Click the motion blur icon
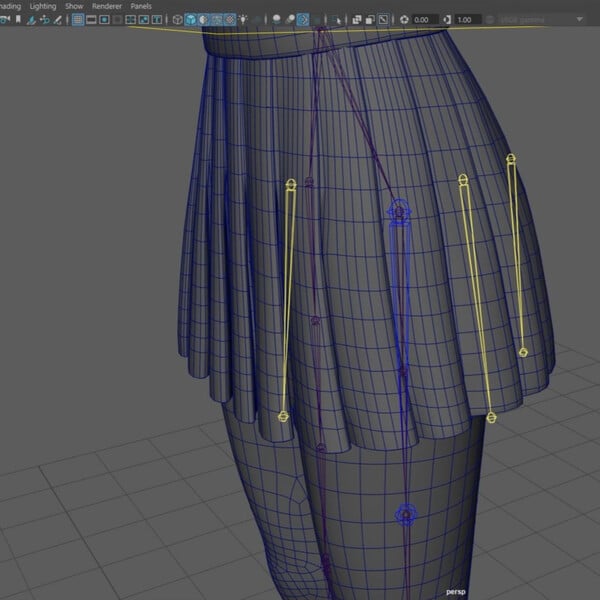The height and width of the screenshot is (600, 600). [x=290, y=19]
